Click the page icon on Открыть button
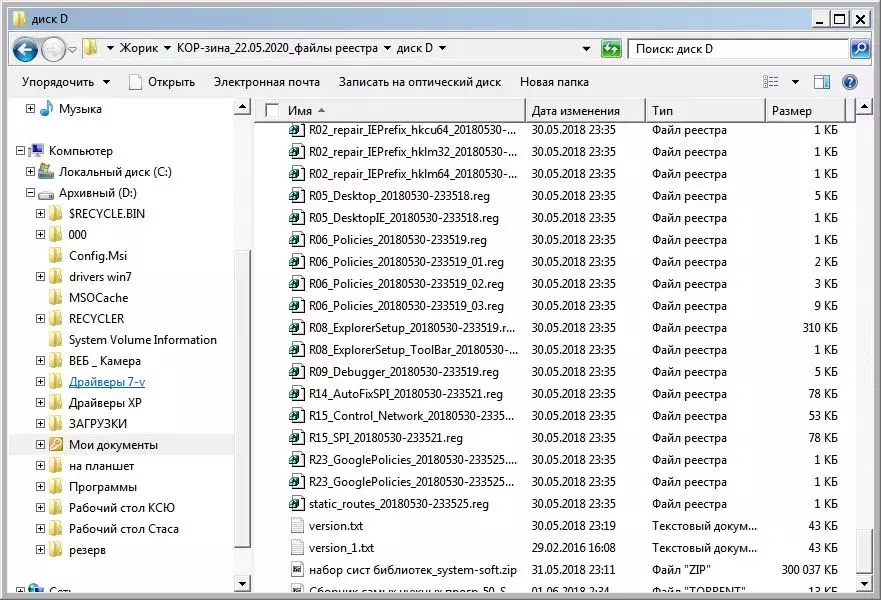Image resolution: width=881 pixels, height=600 pixels. click(135, 82)
